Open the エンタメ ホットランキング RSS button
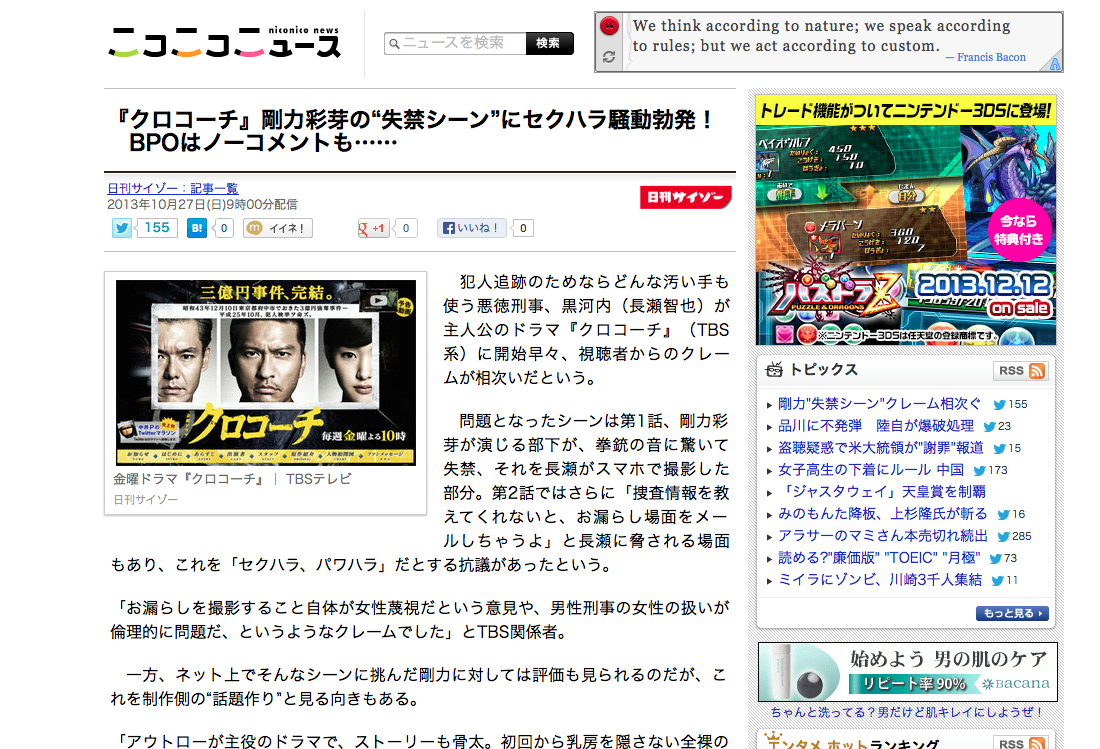1100x749 pixels. pos(1021,743)
